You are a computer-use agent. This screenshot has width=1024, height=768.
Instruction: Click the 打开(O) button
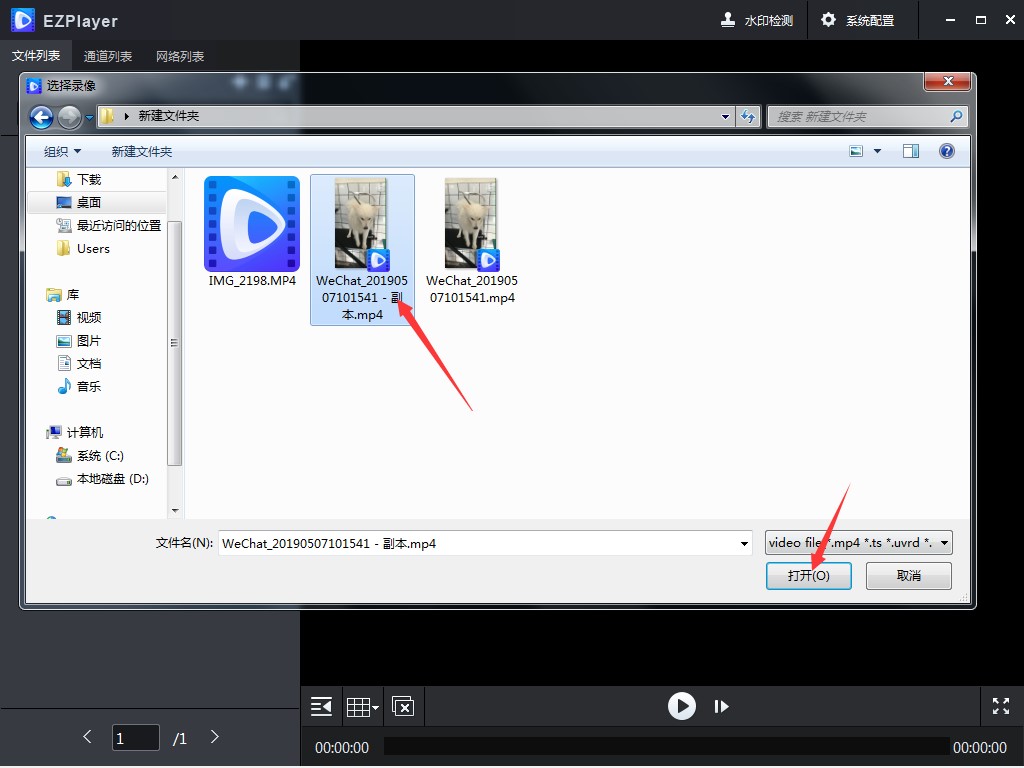point(808,575)
